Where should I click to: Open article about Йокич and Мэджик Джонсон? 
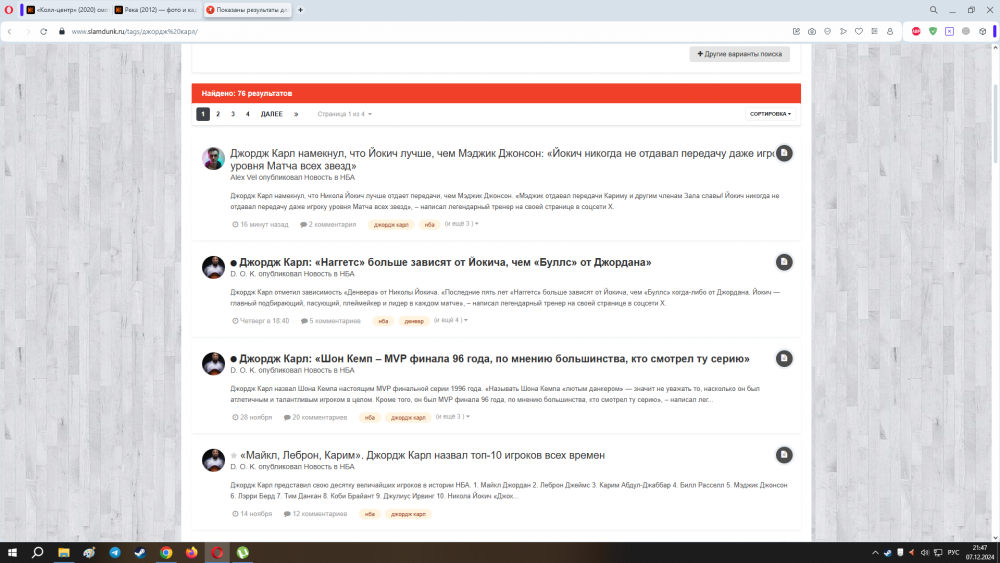click(502, 159)
